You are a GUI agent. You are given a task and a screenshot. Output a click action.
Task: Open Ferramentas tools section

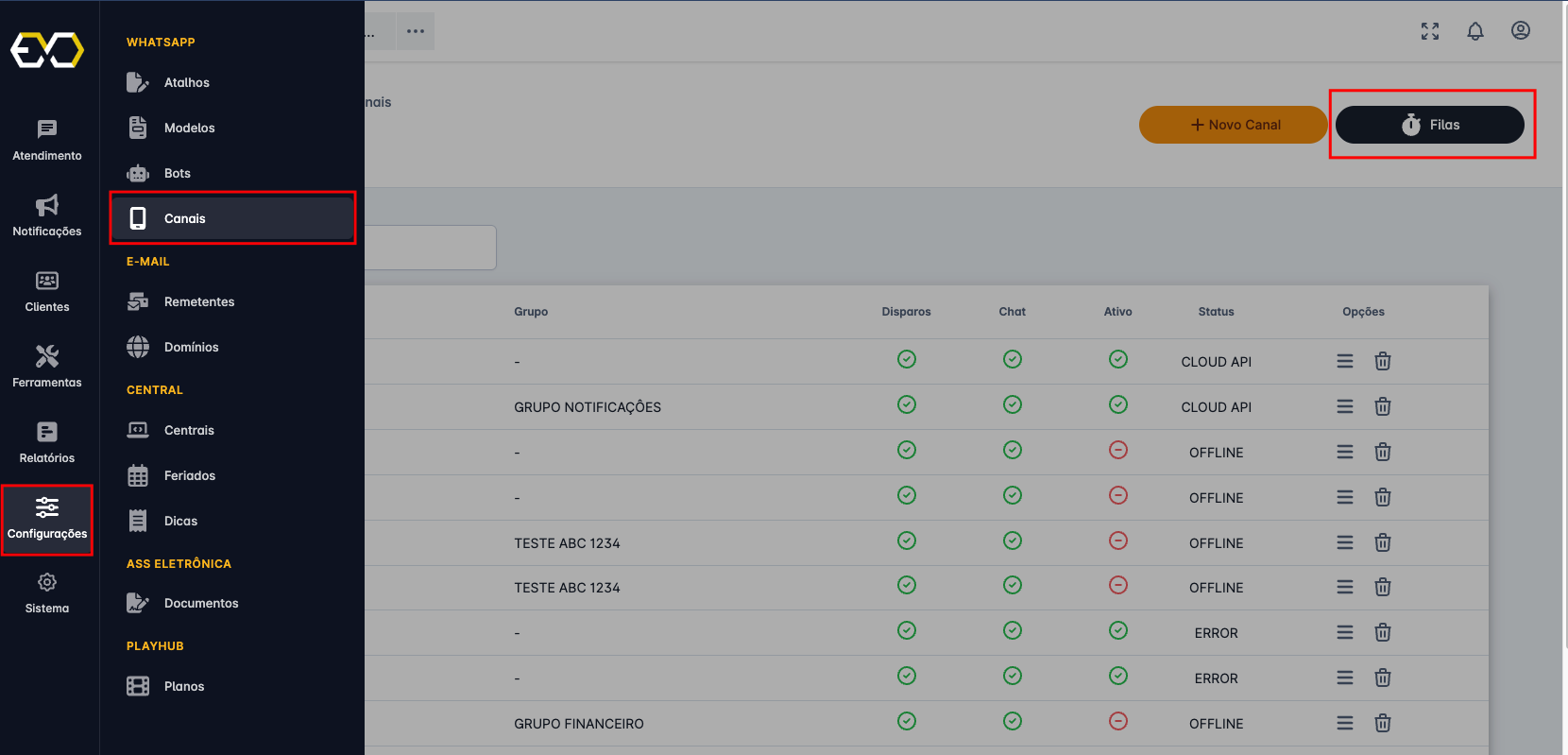pos(47,367)
